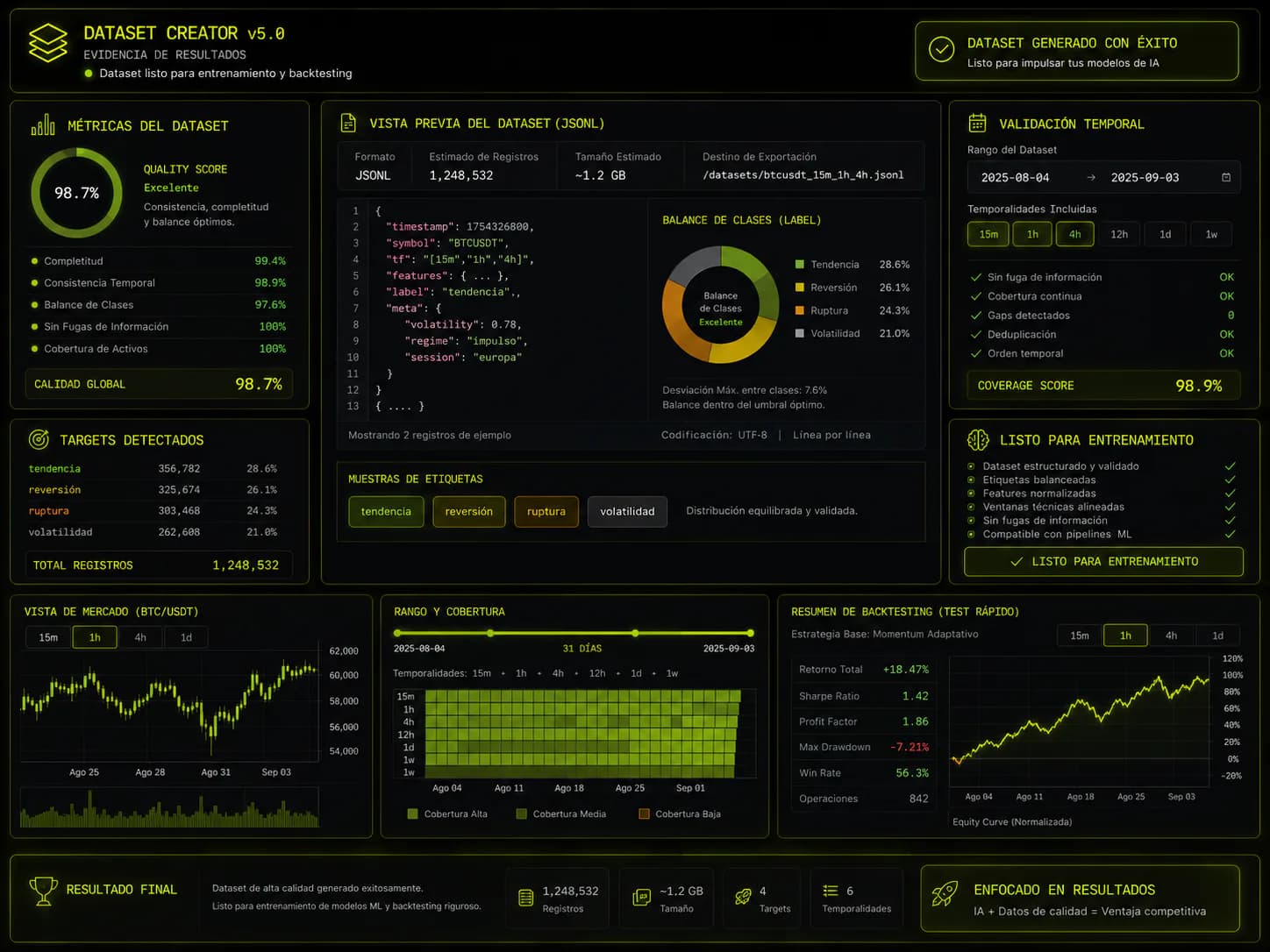Click the ruptura label chip
This screenshot has height=952, width=1270.
(546, 512)
